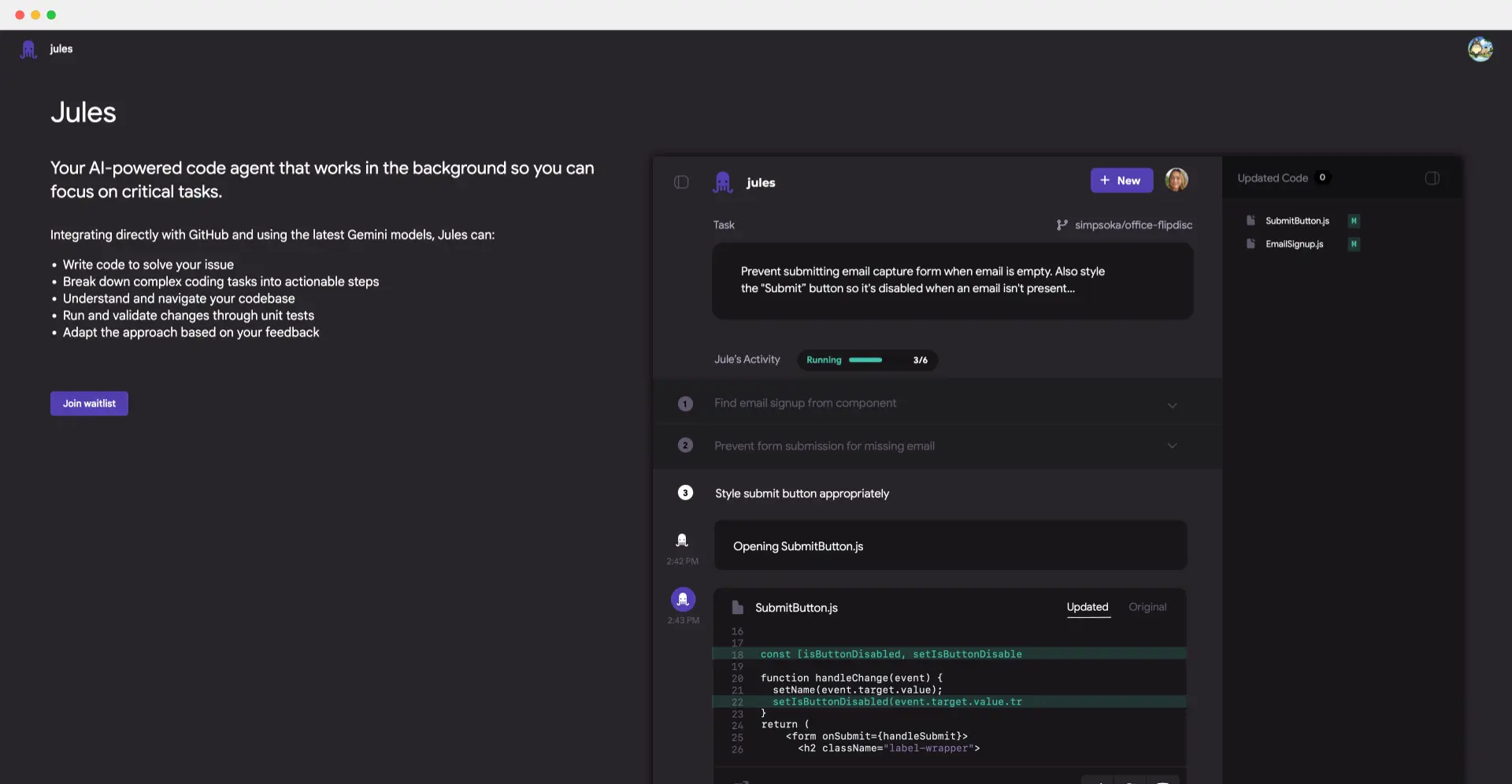Select EmailSignup.js file in Updated Code list
Screen dimensions: 1512x784
pyautogui.click(x=1294, y=244)
